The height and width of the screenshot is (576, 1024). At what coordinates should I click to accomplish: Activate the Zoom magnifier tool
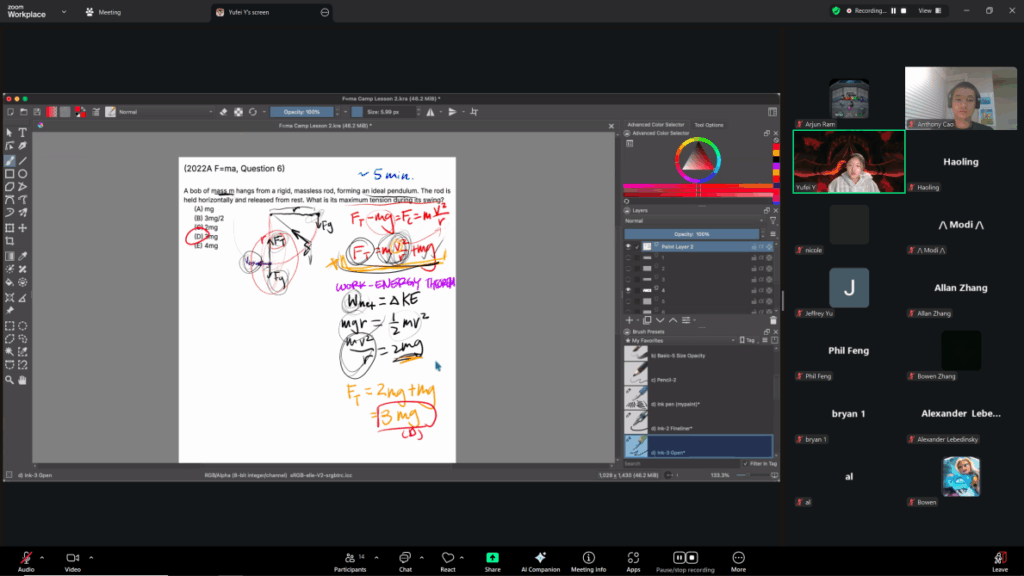(x=10, y=380)
